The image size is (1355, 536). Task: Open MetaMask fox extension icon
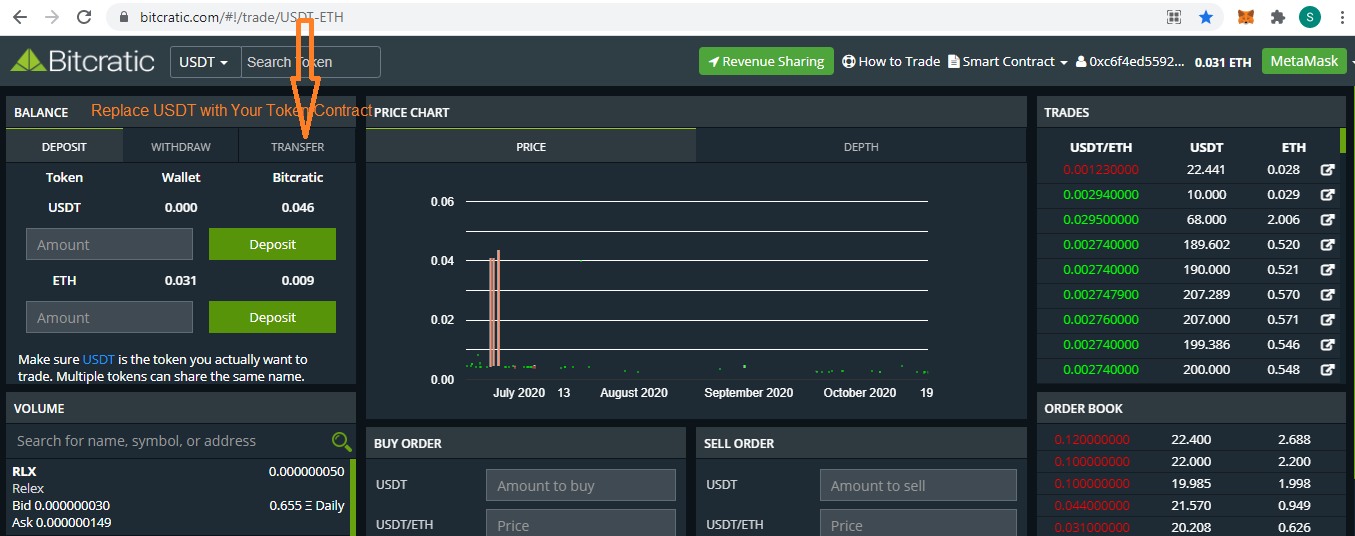pyautogui.click(x=1246, y=17)
